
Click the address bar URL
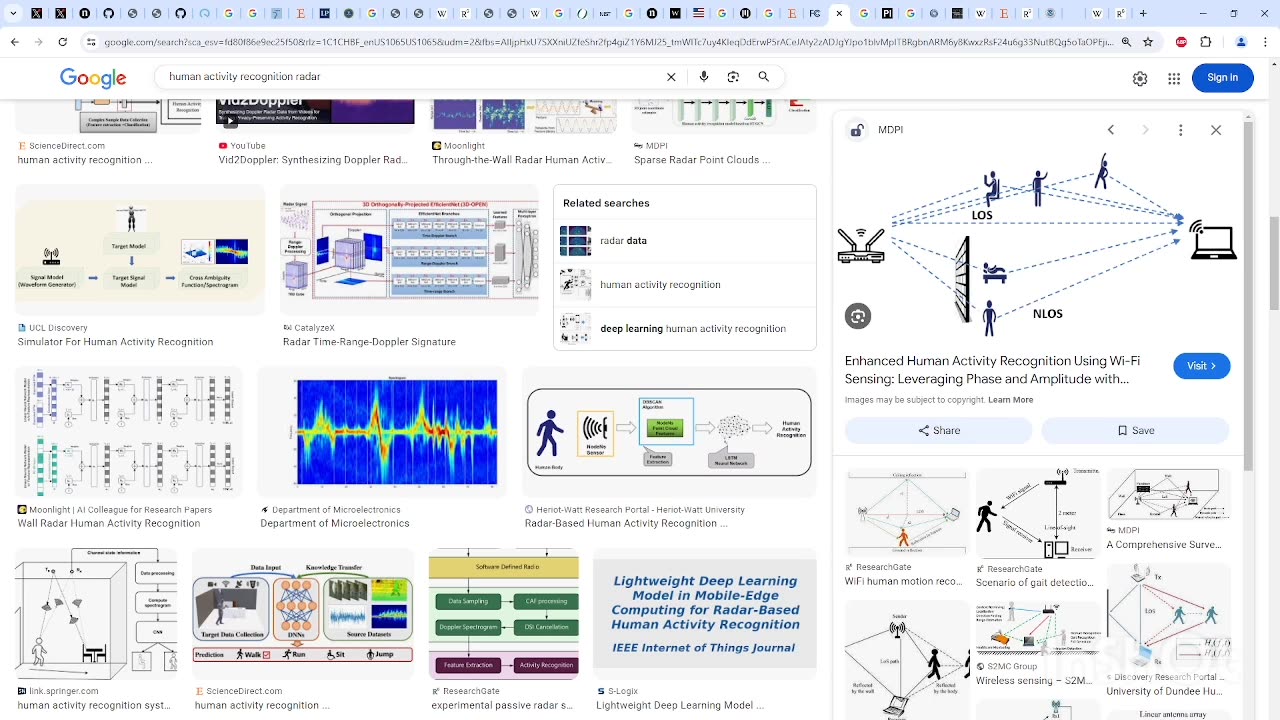click(x=607, y=42)
